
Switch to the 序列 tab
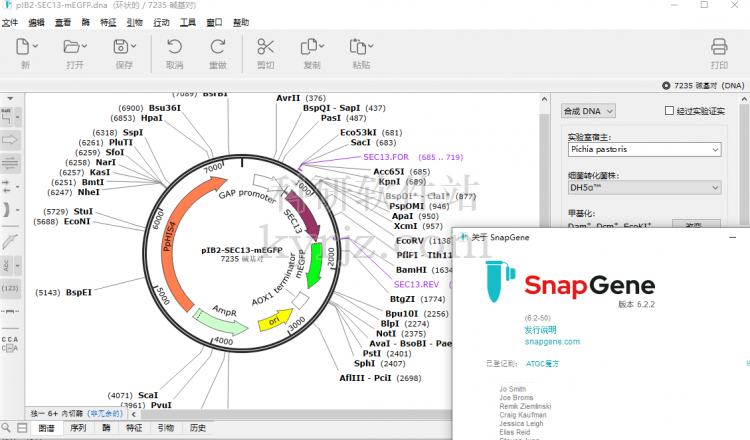pyautogui.click(x=78, y=428)
